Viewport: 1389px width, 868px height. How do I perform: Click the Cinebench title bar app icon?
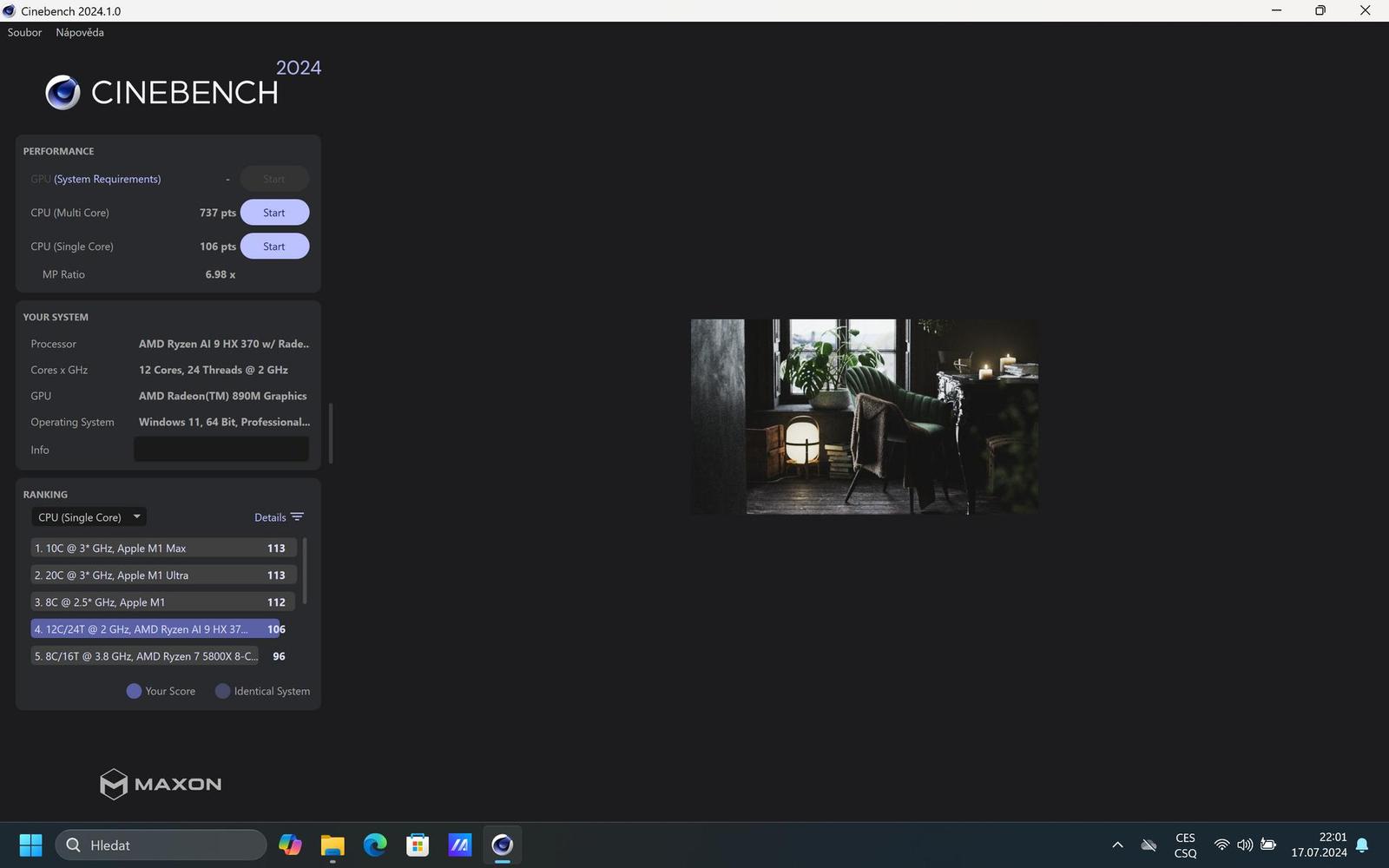point(10,10)
